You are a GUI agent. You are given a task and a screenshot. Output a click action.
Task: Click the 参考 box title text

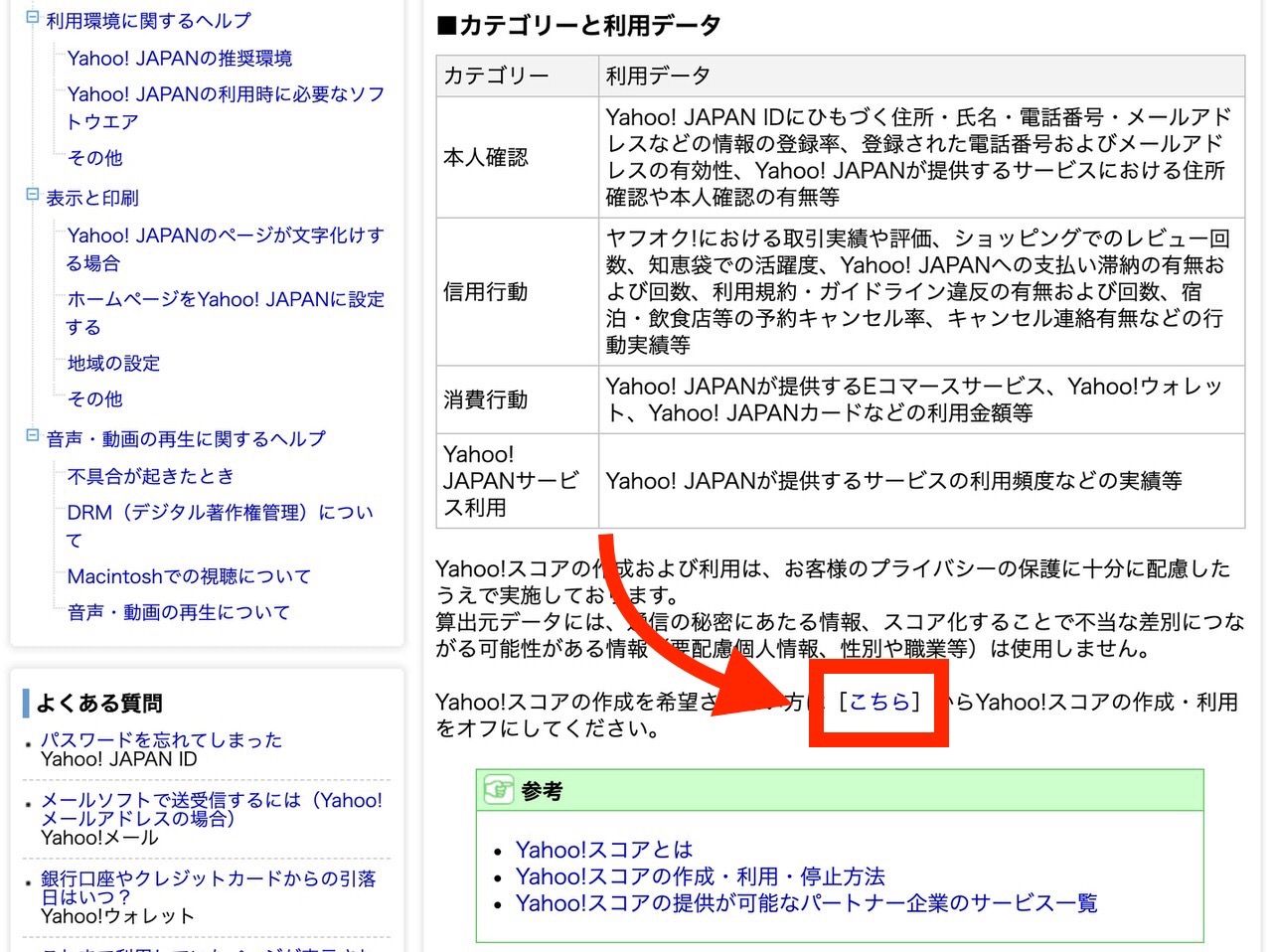point(543,791)
